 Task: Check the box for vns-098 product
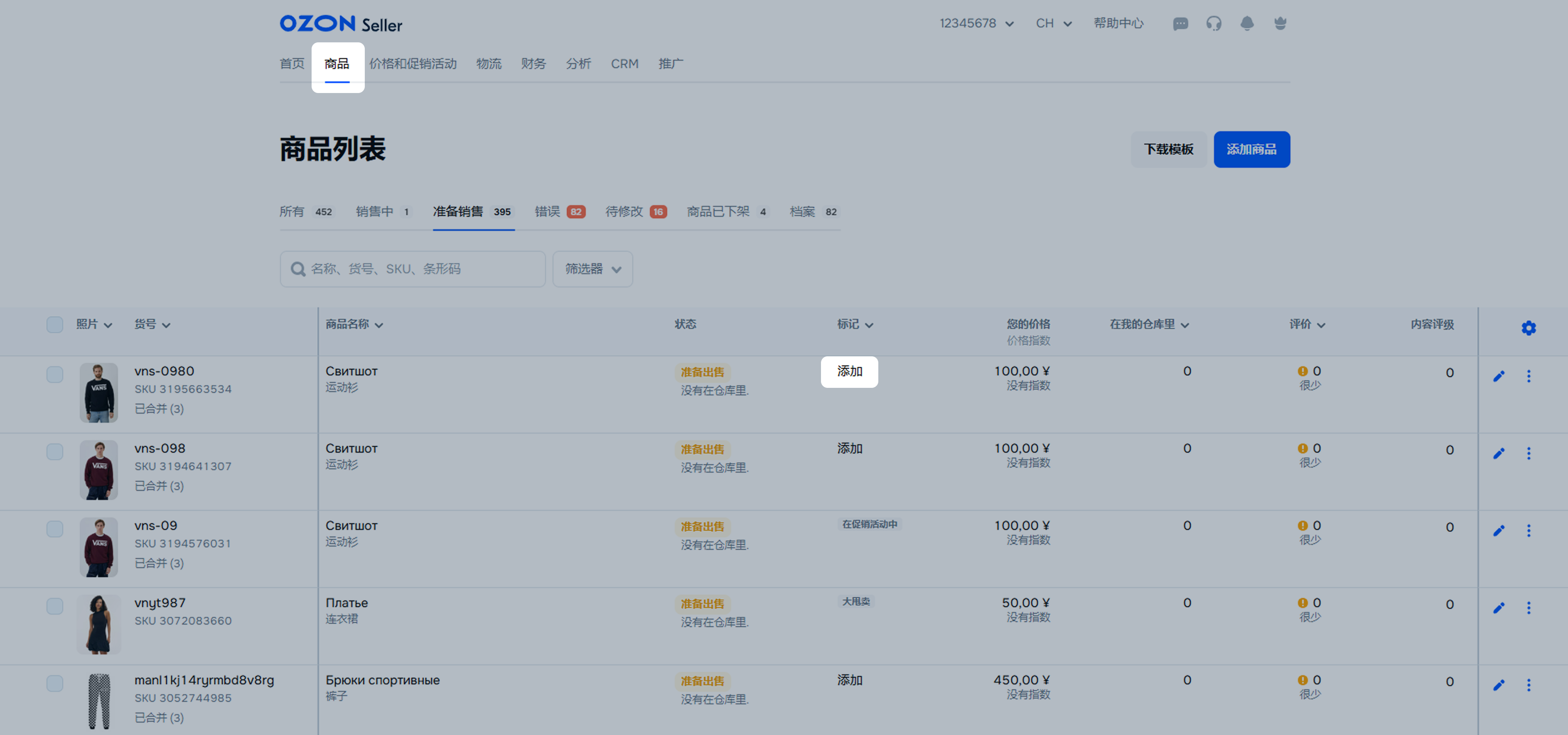coord(55,452)
